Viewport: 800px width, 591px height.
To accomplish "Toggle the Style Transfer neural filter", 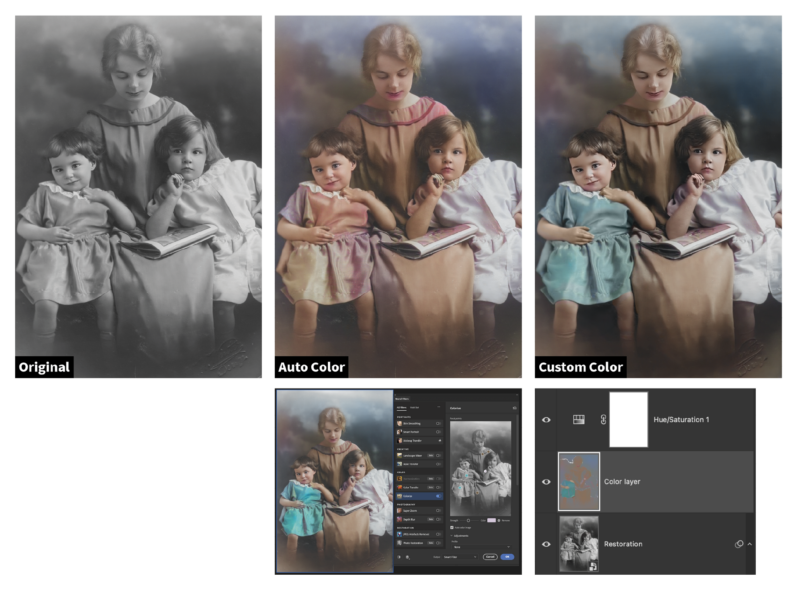I will (438, 464).
